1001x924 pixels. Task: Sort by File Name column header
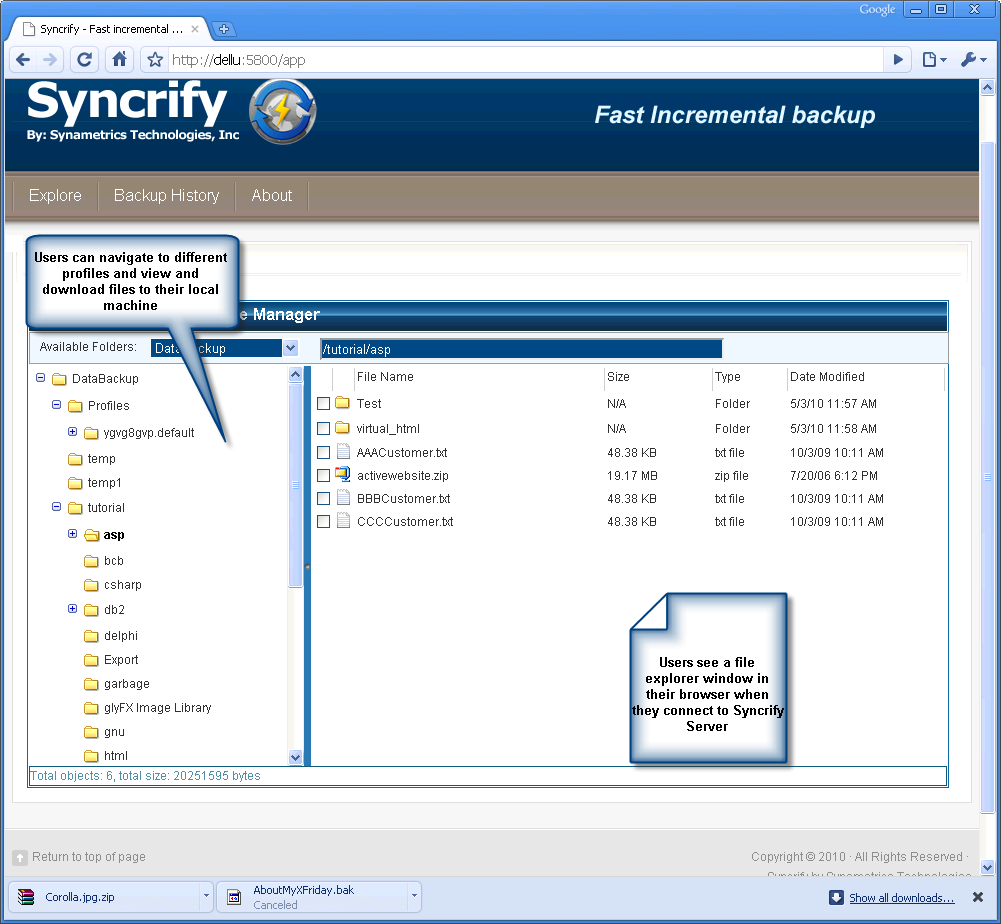(x=385, y=377)
